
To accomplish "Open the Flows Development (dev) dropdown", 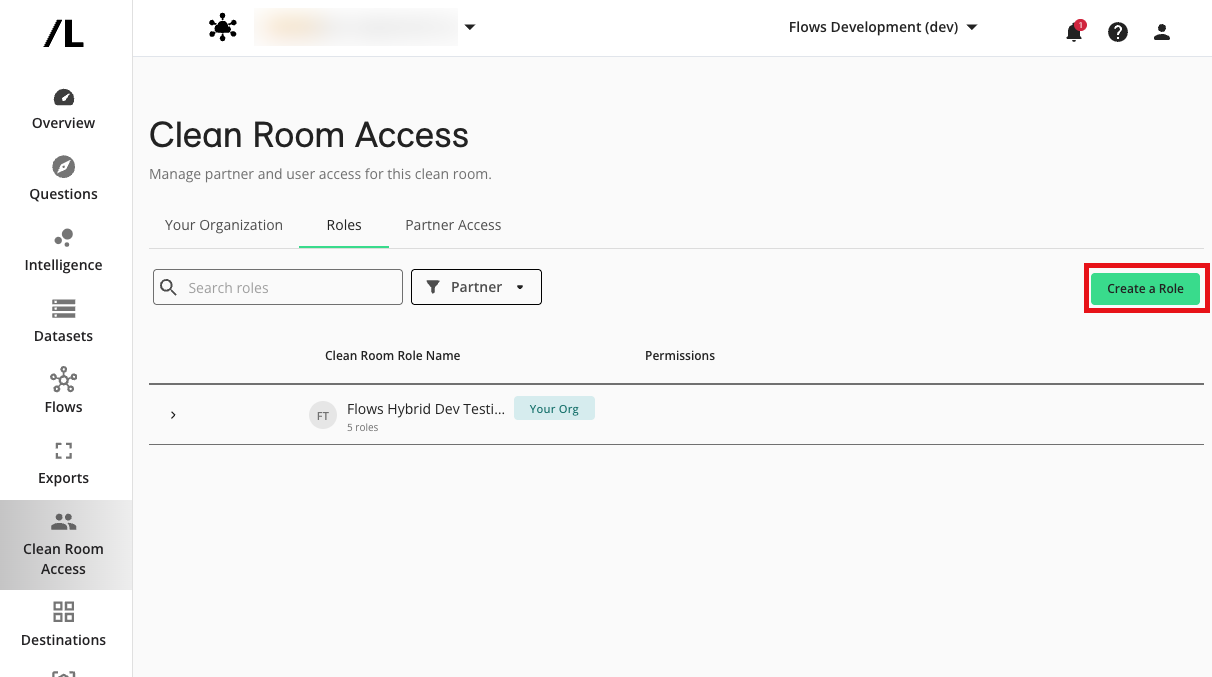I will [882, 28].
